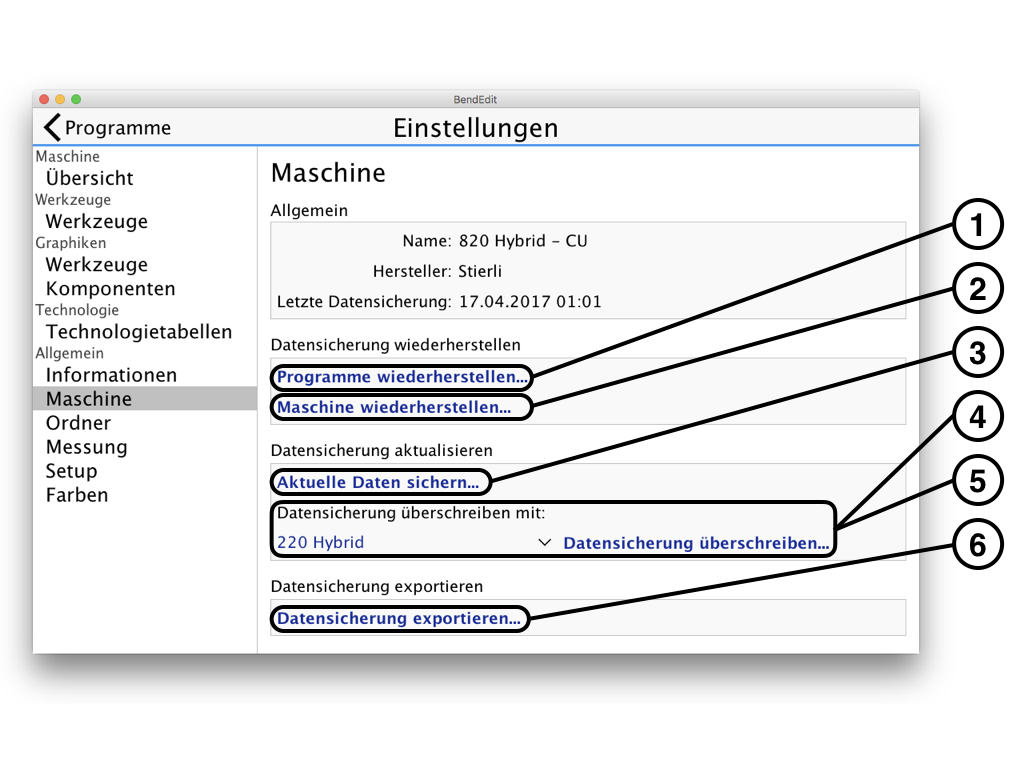Click Datensicherung exportieren link
Viewport: 1024px width, 768px height.
click(x=398, y=619)
